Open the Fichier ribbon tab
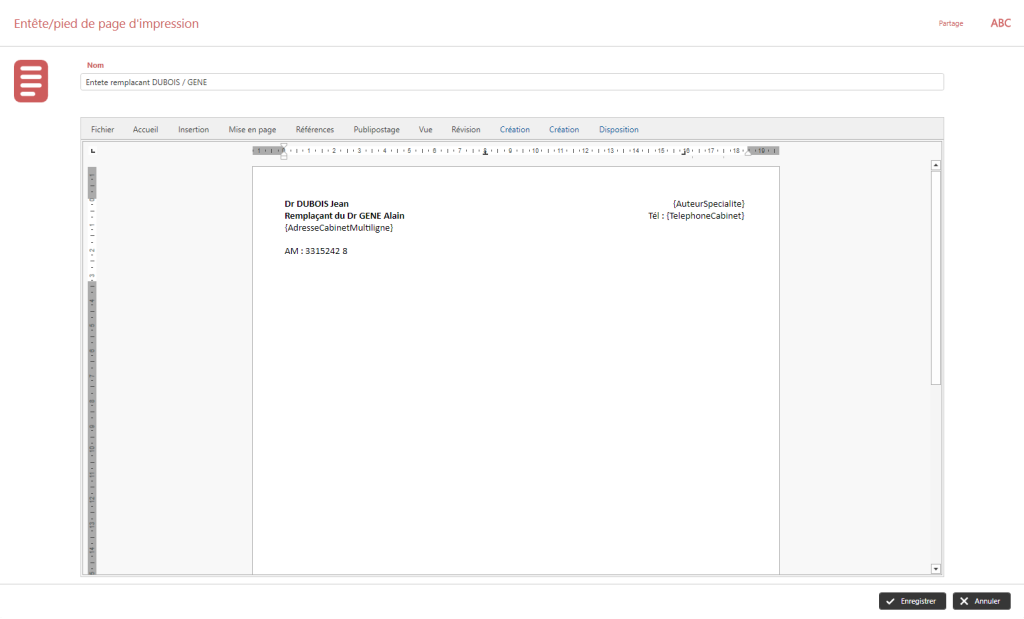1024x619 pixels. pos(102,129)
